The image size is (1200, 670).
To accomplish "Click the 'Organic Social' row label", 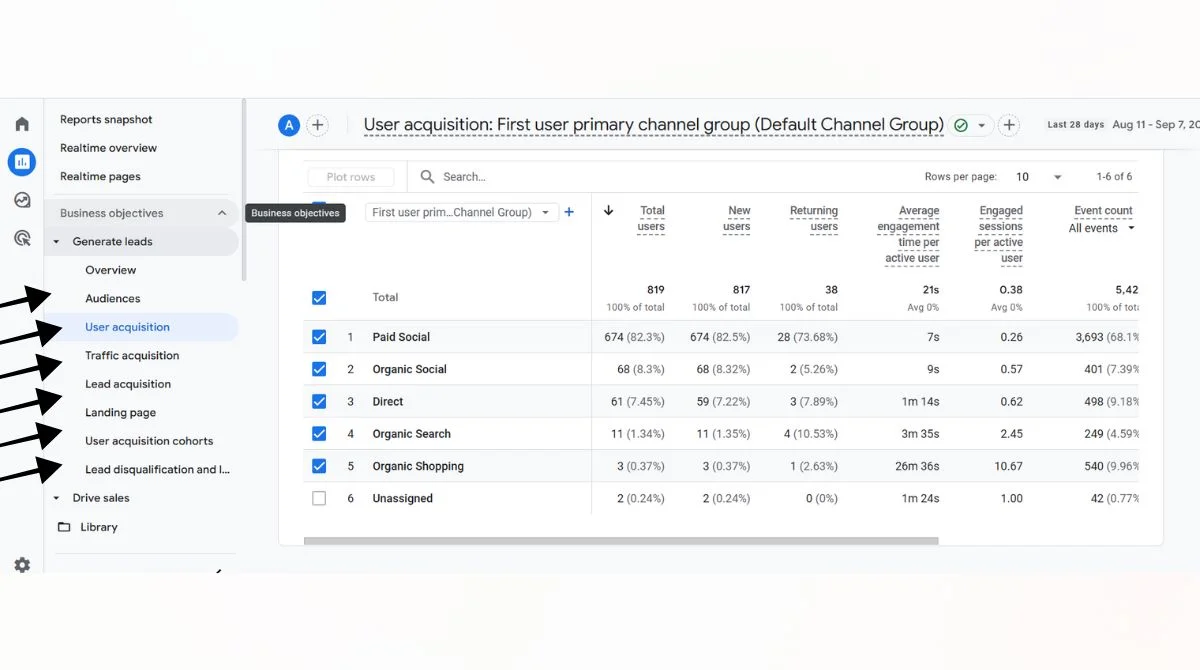I will pos(409,369).
